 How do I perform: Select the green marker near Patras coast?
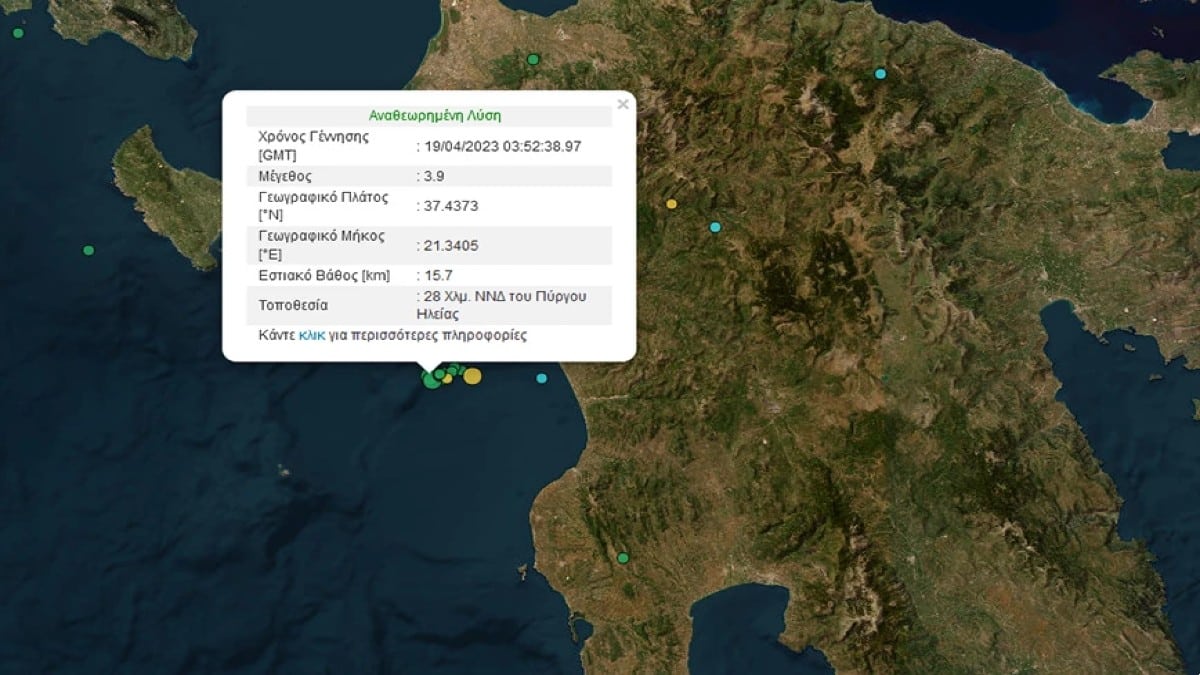click(533, 60)
